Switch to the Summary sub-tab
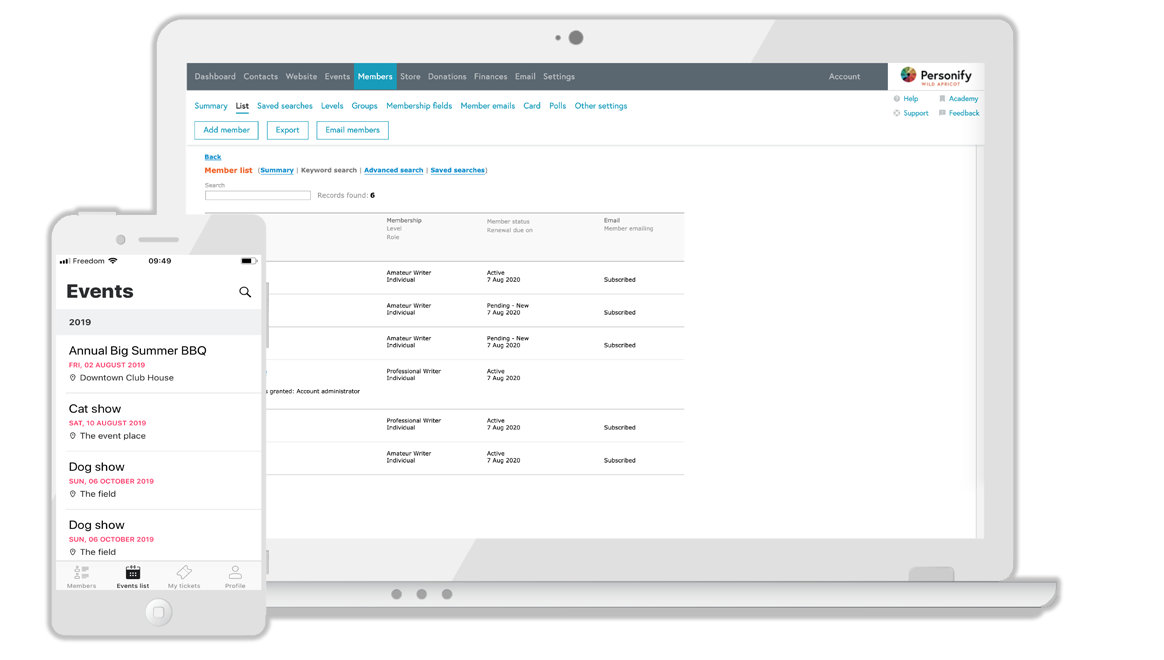Image resolution: width=1164 pixels, height=660 pixels. [211, 106]
